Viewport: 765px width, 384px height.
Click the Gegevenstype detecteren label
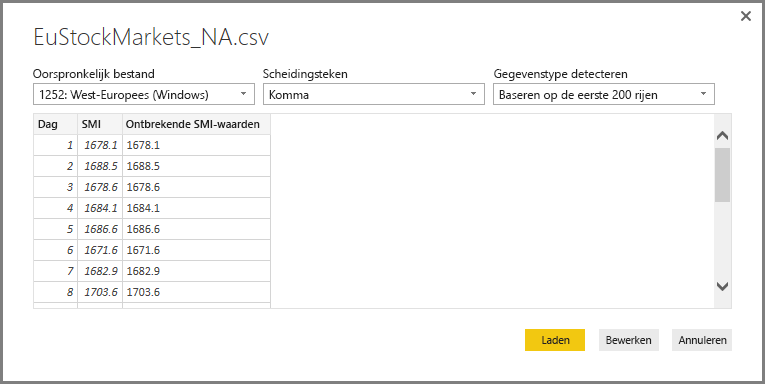(561, 74)
